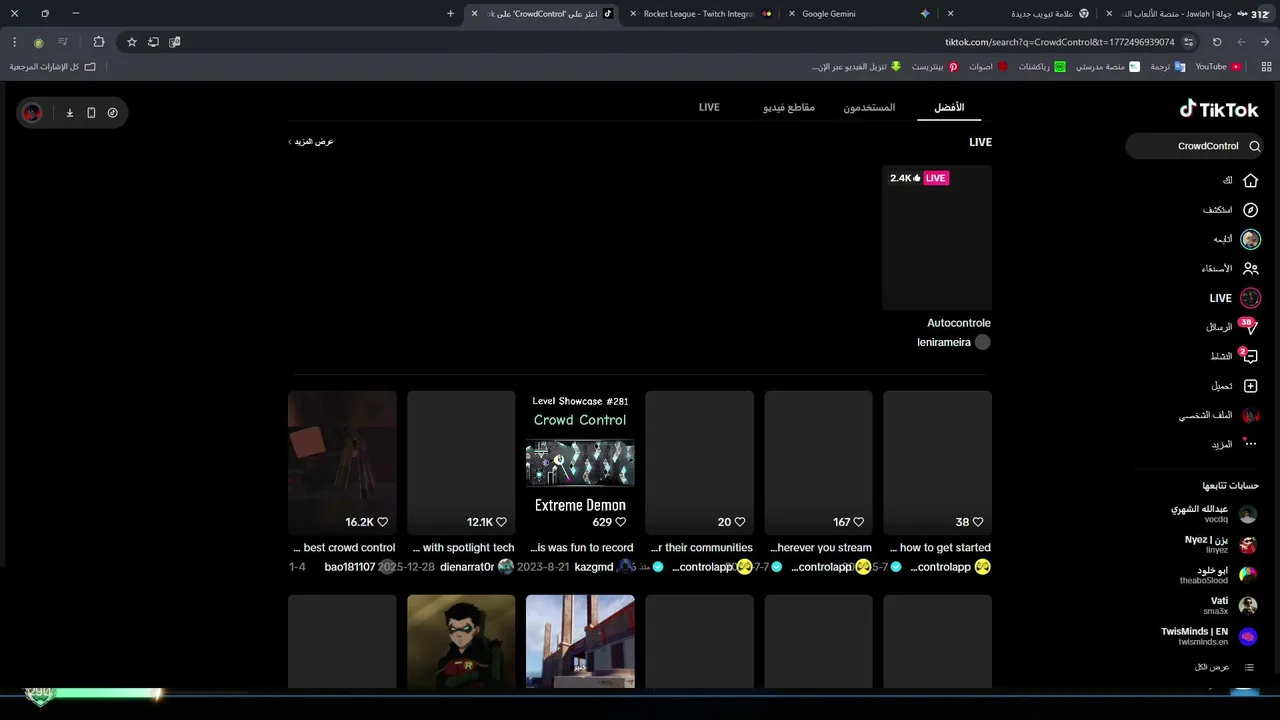Select the الأفضل (Top) results tab
Image resolution: width=1280 pixels, height=720 pixels.
[949, 107]
